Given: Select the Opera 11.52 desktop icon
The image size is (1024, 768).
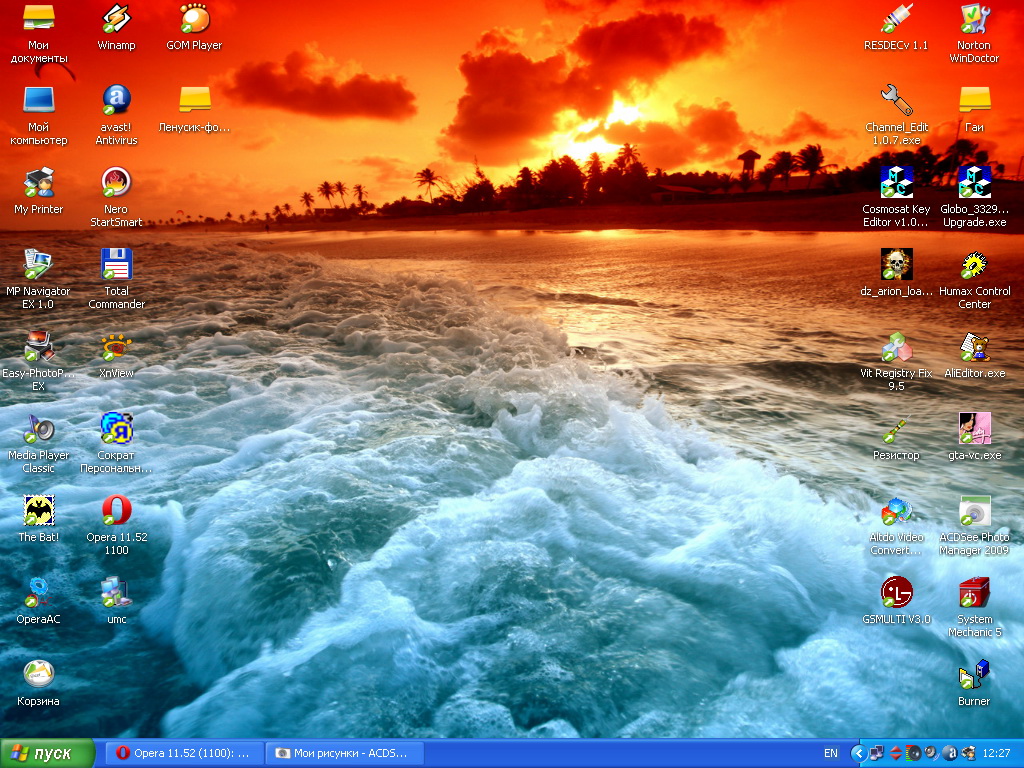Looking at the screenshot, I should [x=116, y=510].
